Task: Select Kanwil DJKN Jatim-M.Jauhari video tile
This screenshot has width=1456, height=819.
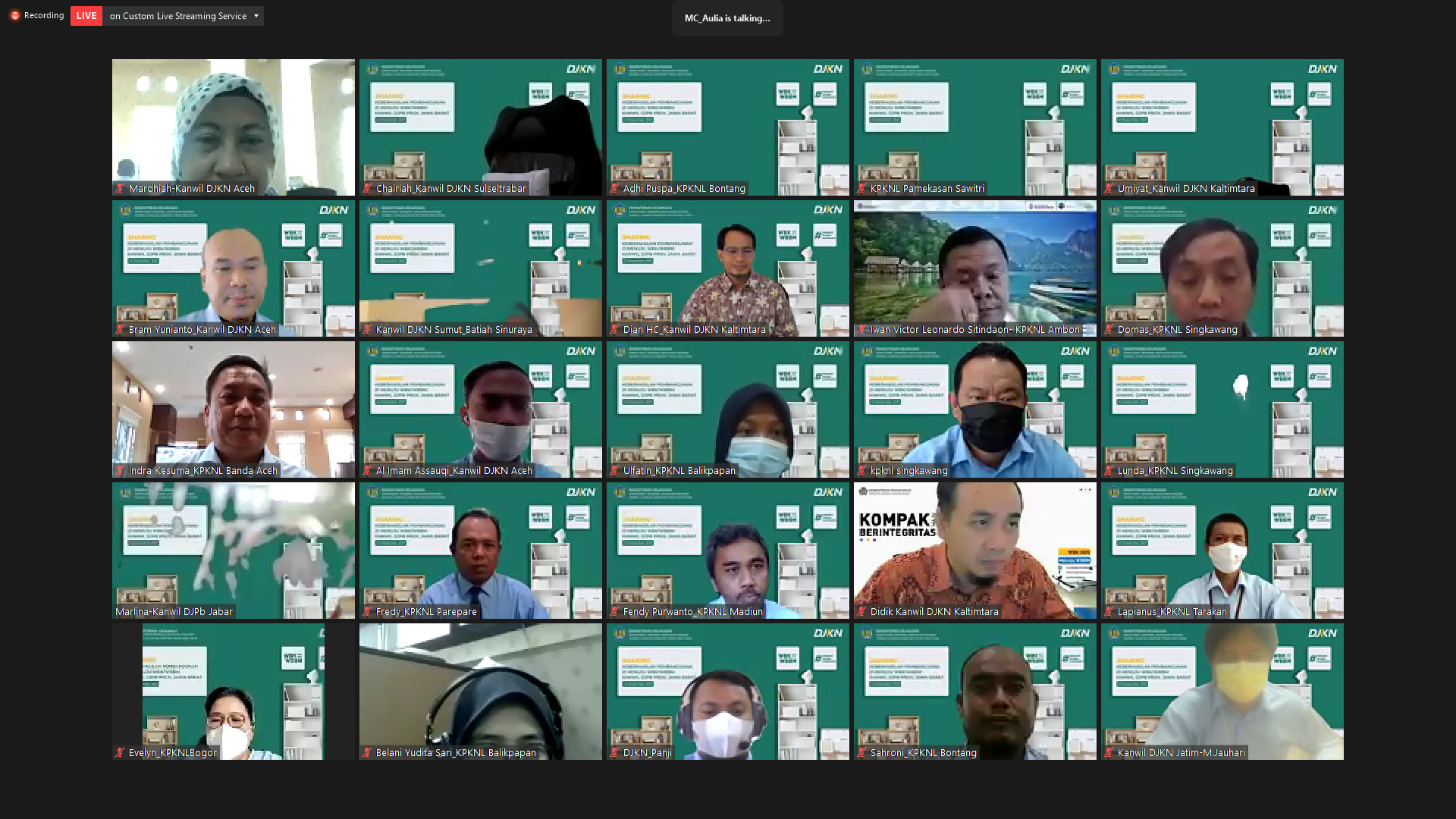Action: [1222, 691]
